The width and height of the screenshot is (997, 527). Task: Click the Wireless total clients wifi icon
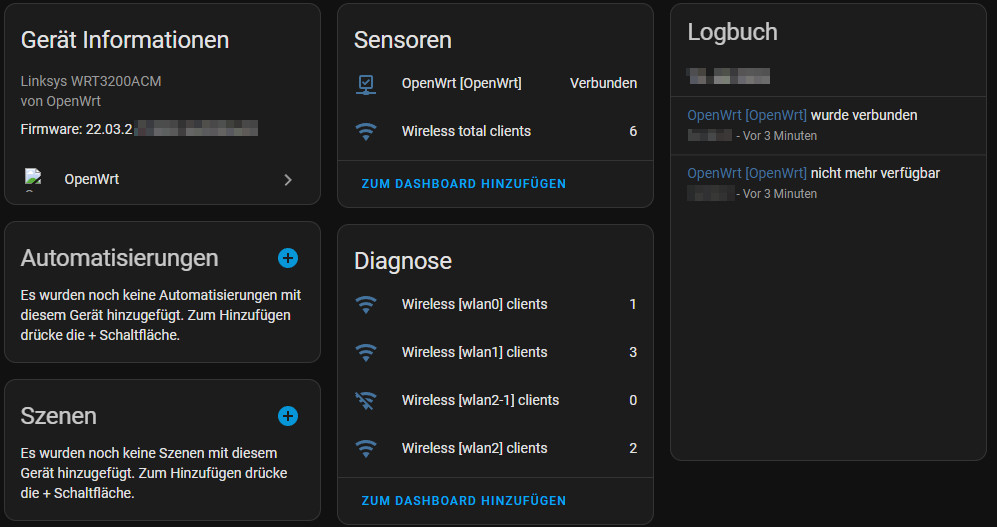(x=367, y=132)
